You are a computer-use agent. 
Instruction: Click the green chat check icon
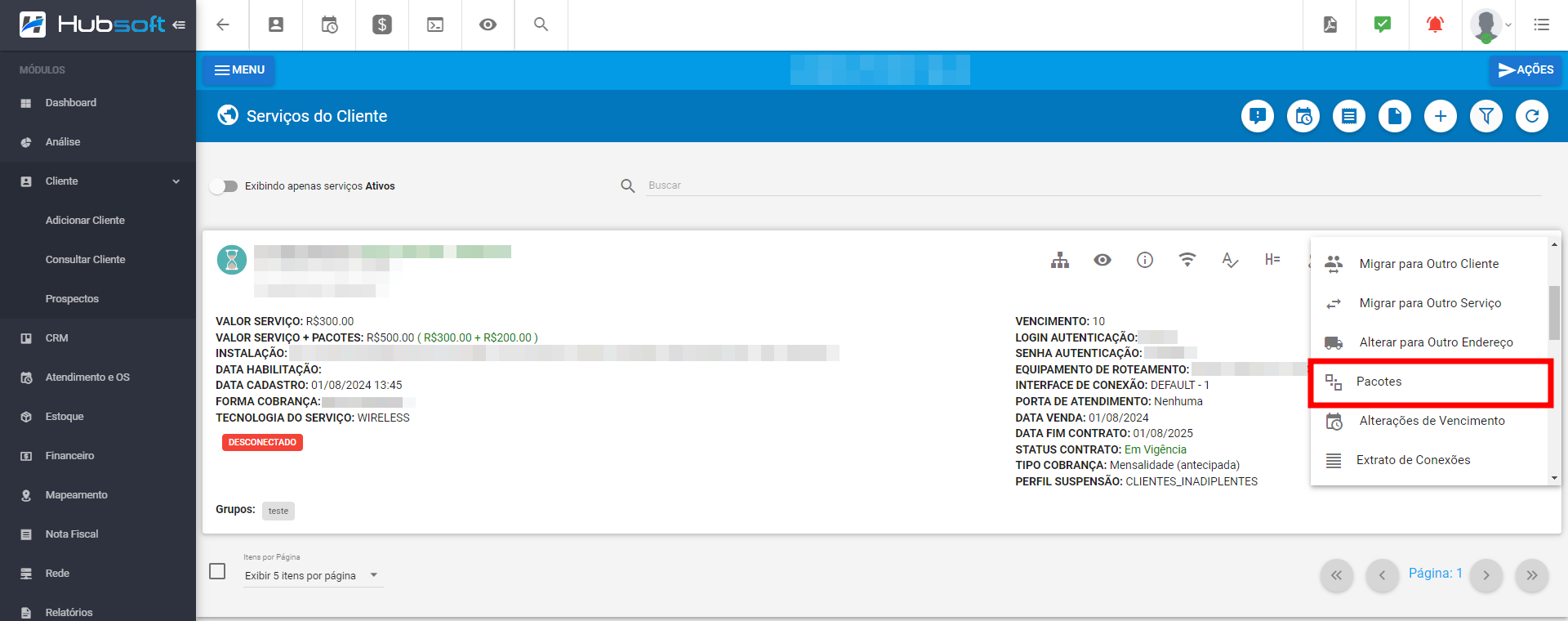[1383, 25]
